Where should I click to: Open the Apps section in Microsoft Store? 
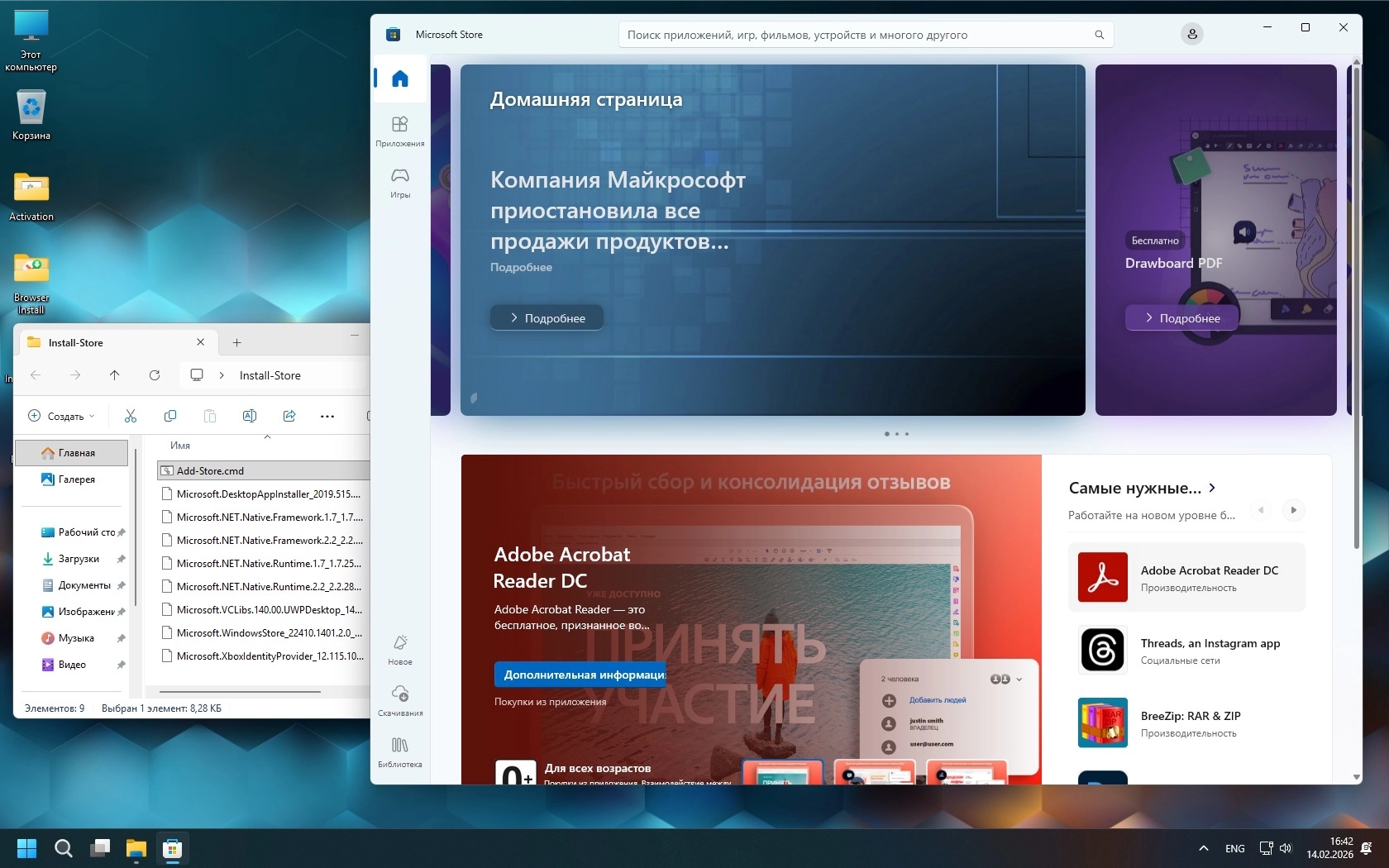[400, 131]
